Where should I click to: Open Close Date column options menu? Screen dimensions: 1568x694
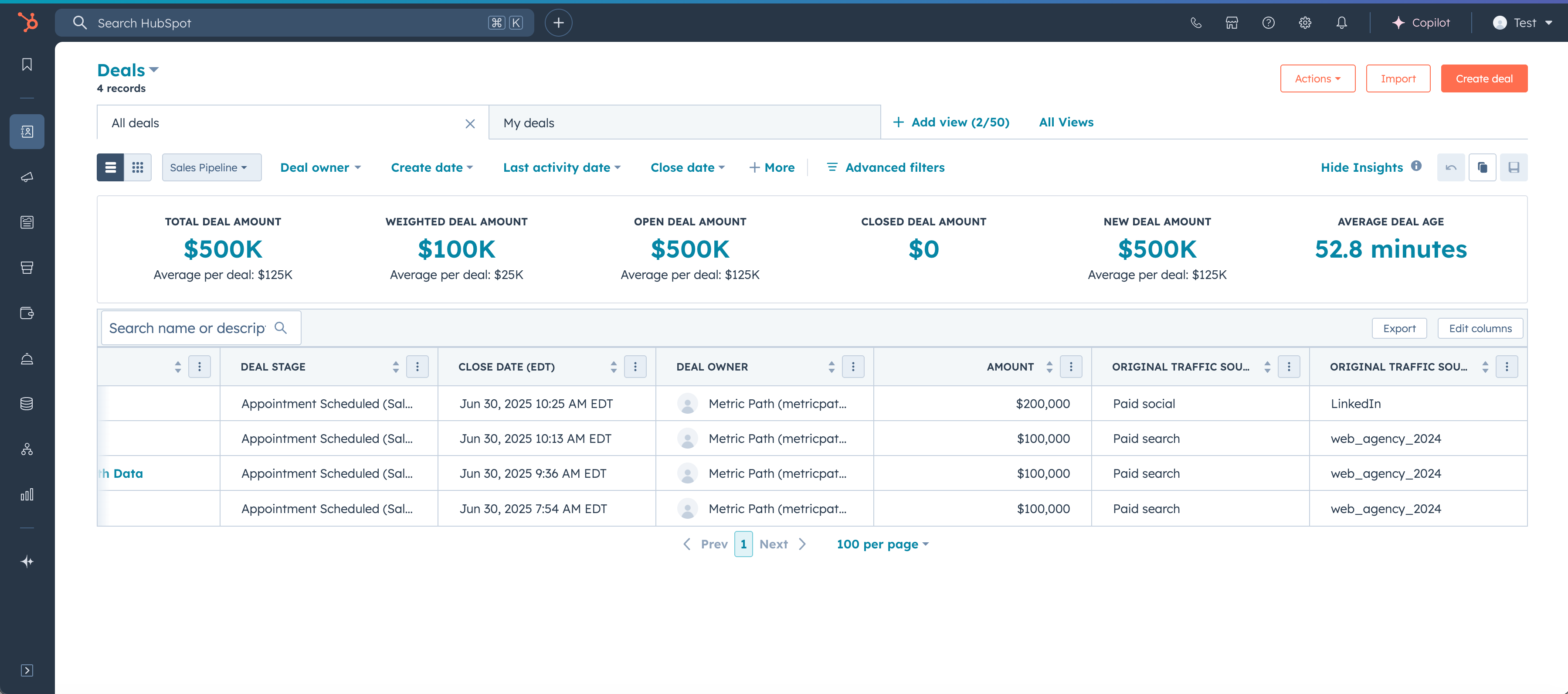pyautogui.click(x=635, y=367)
